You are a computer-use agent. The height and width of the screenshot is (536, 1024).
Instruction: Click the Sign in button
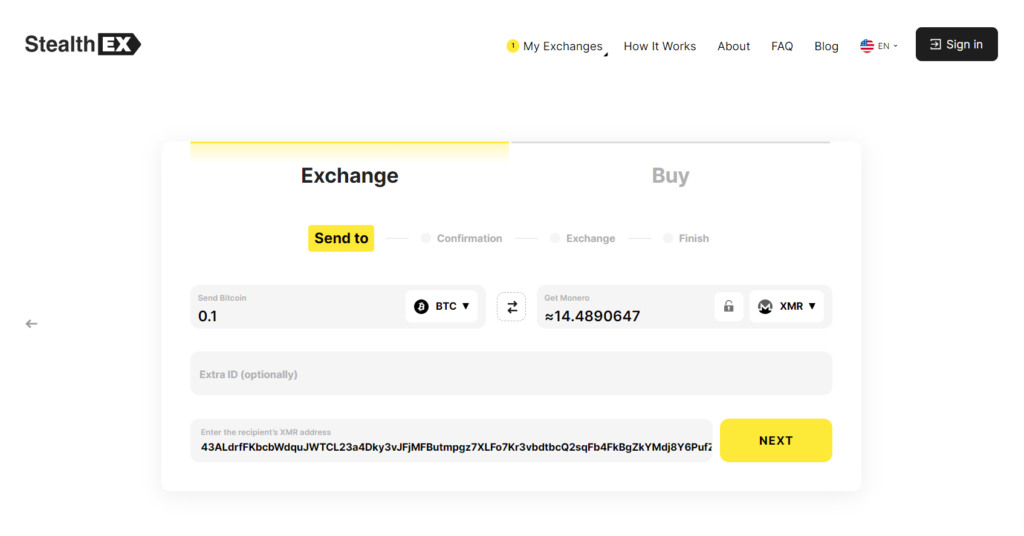tap(956, 44)
